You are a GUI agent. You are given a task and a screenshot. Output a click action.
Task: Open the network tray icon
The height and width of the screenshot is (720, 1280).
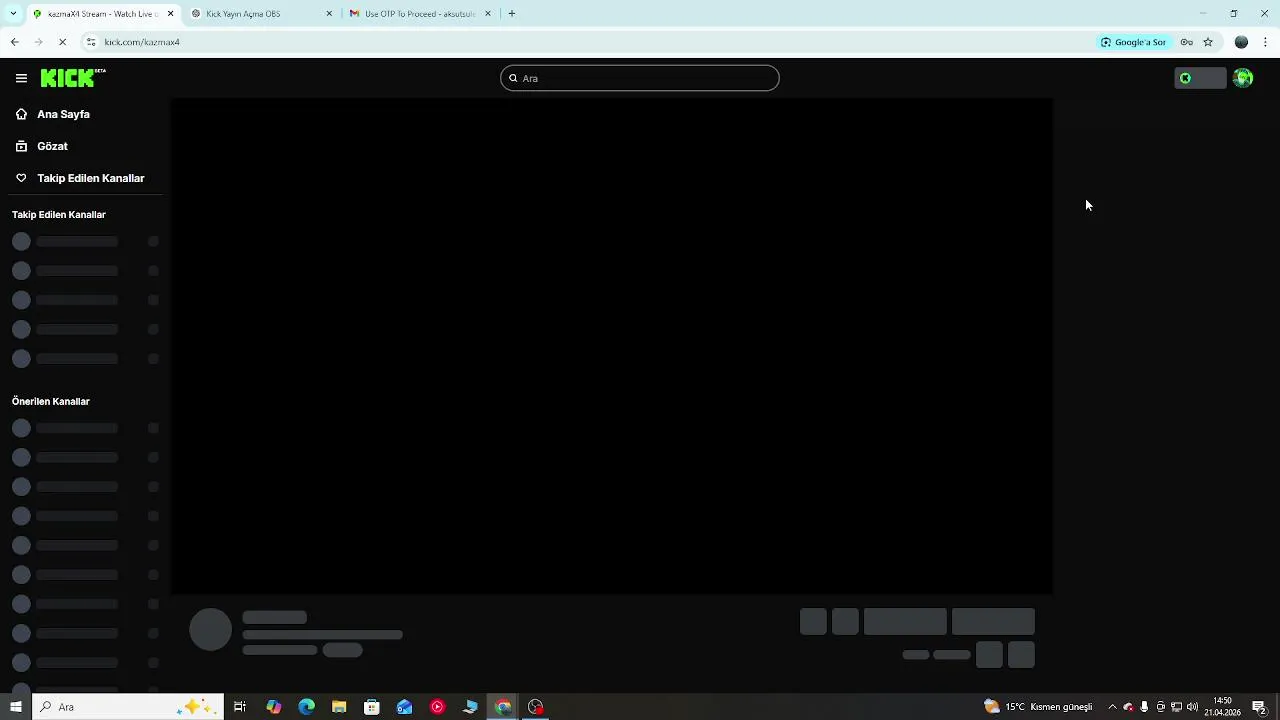point(1176,707)
